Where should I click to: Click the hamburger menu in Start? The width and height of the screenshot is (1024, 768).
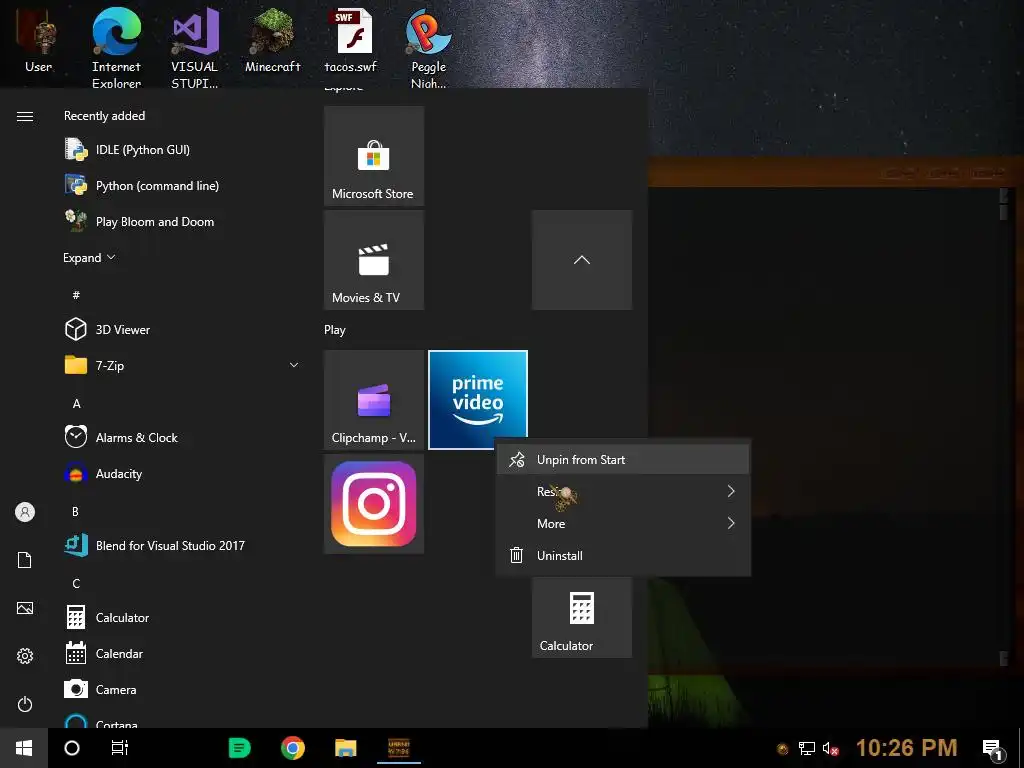(x=25, y=116)
